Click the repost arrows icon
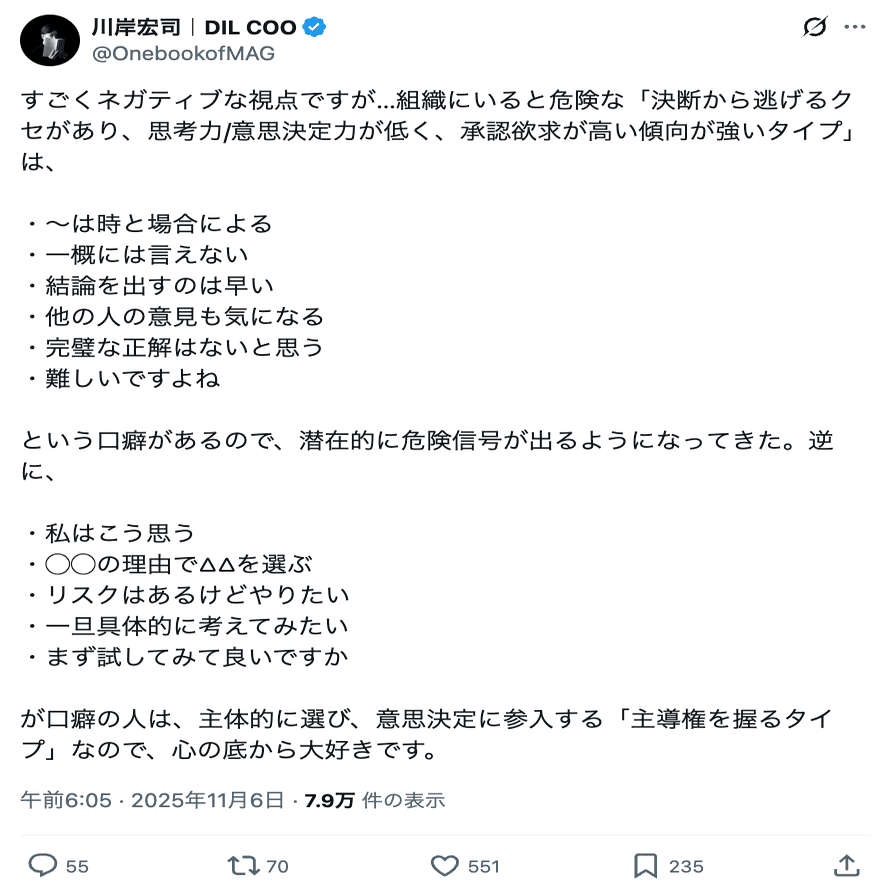The height and width of the screenshot is (894, 894). coord(243,865)
